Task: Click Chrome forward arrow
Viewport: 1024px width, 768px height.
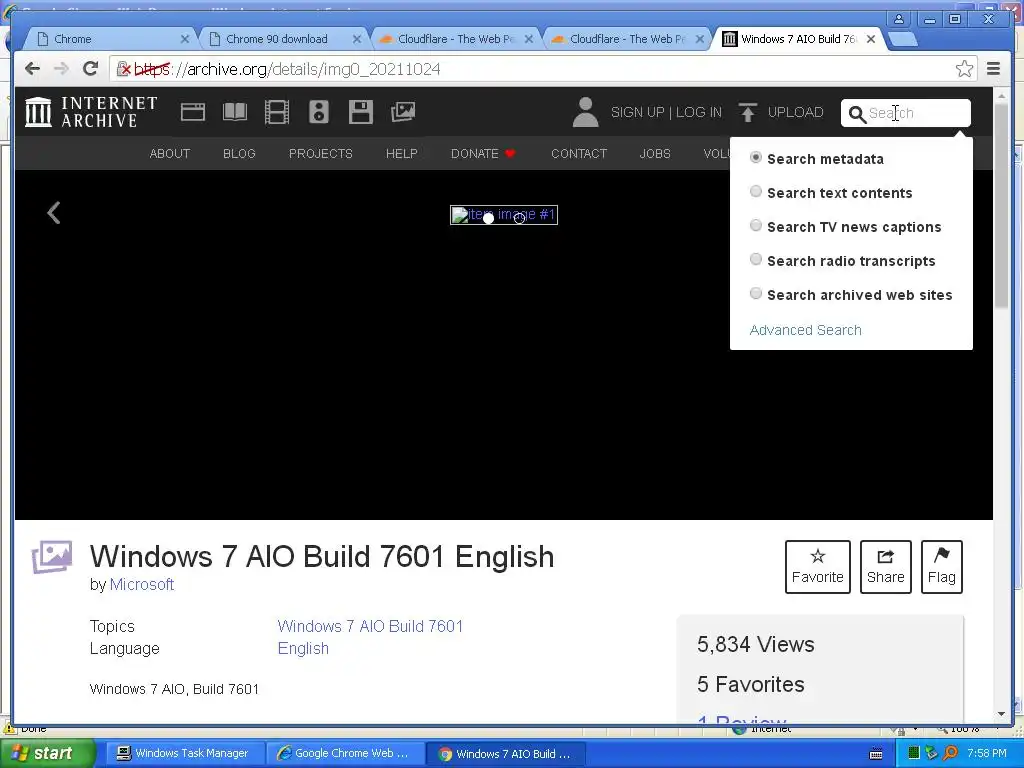Action: [61, 69]
